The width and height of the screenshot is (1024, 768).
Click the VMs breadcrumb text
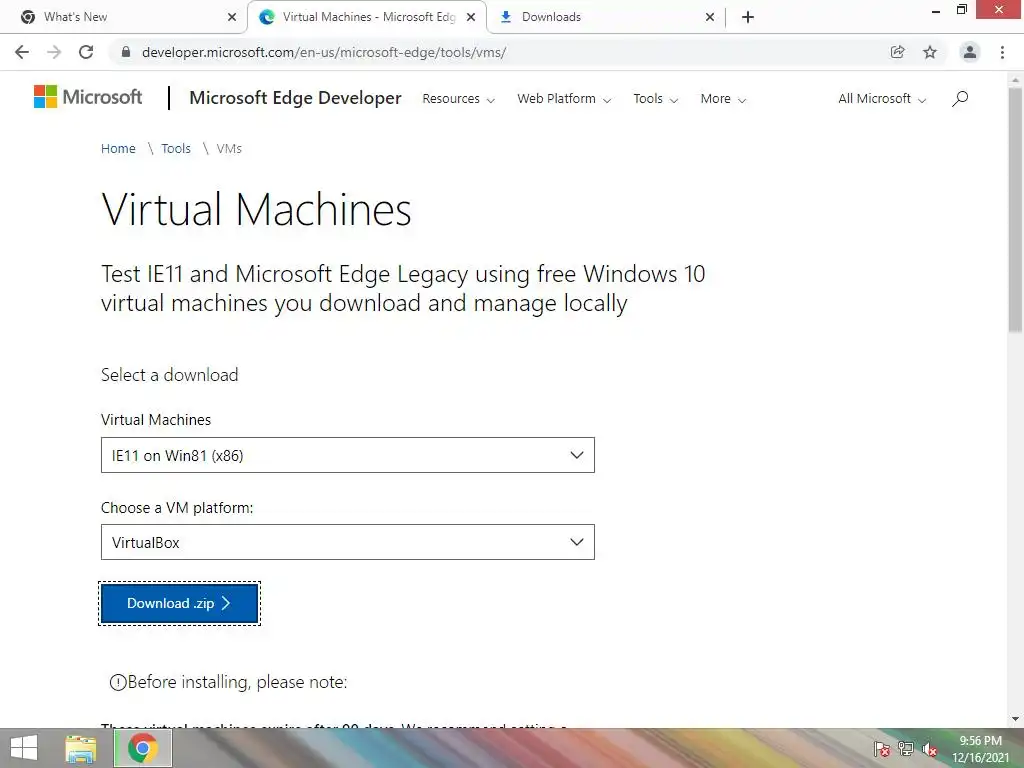pyautogui.click(x=229, y=149)
